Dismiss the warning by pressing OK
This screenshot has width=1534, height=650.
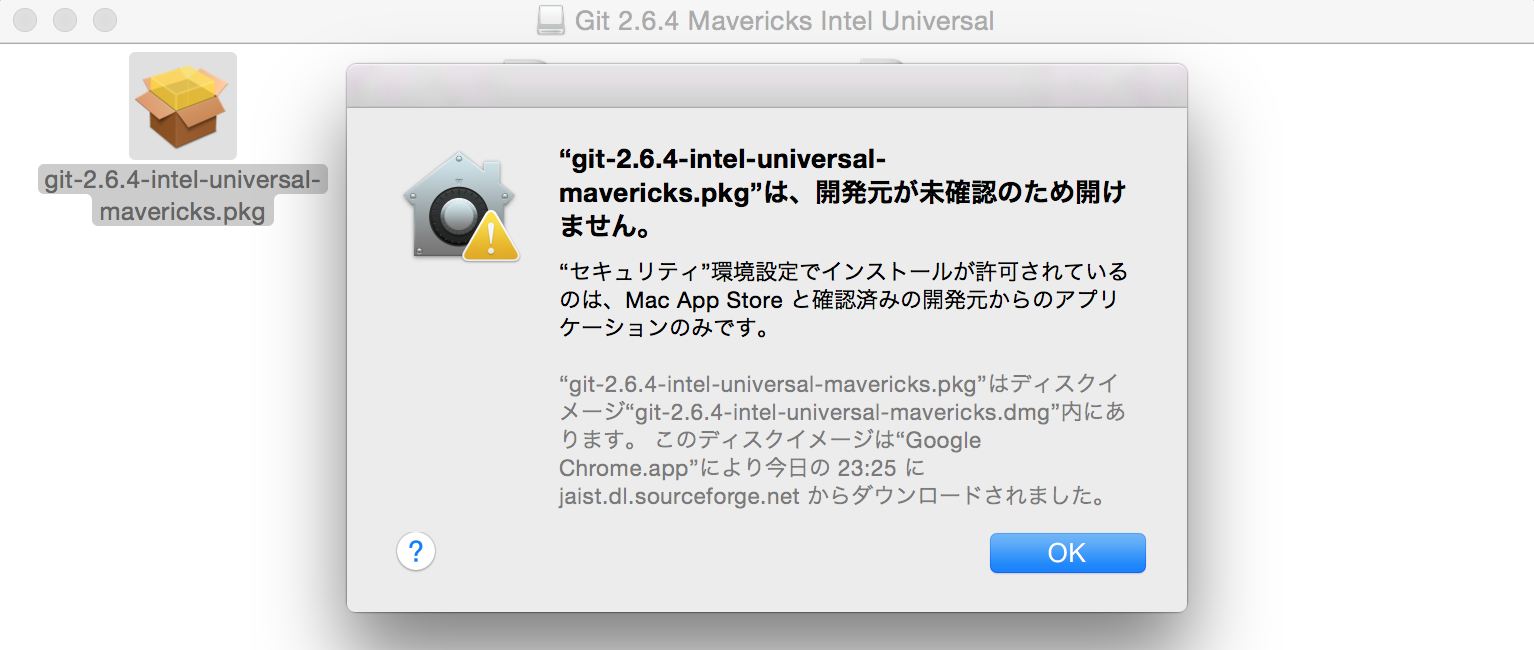pos(1066,552)
